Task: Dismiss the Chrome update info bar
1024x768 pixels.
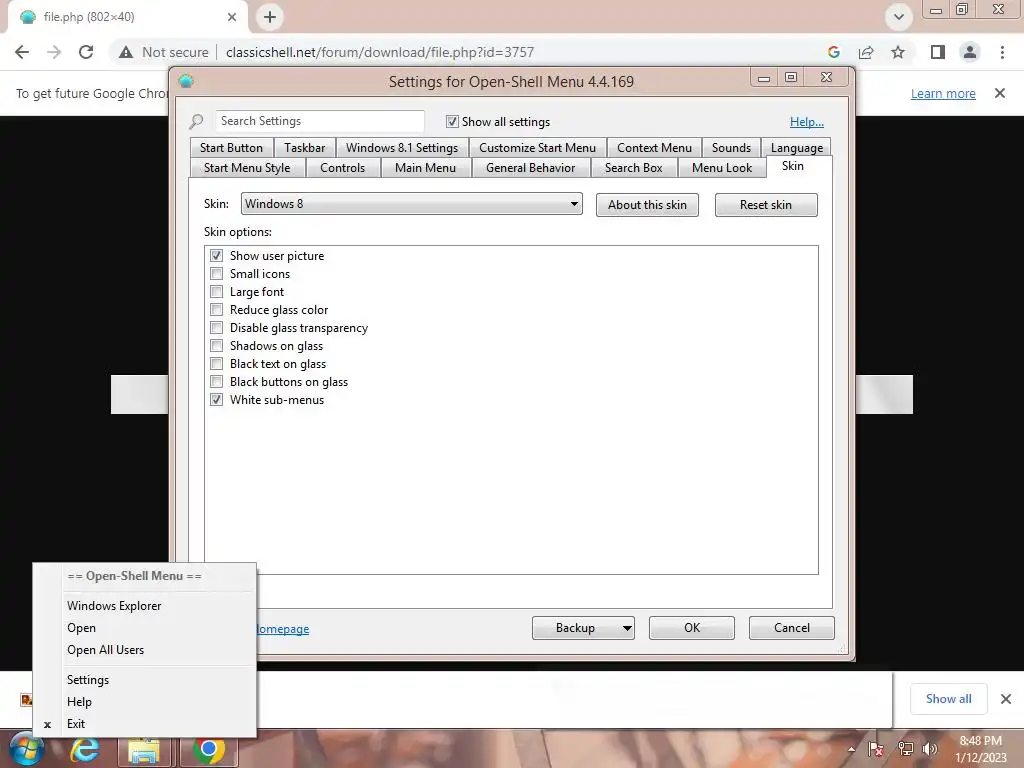Action: (x=1000, y=93)
